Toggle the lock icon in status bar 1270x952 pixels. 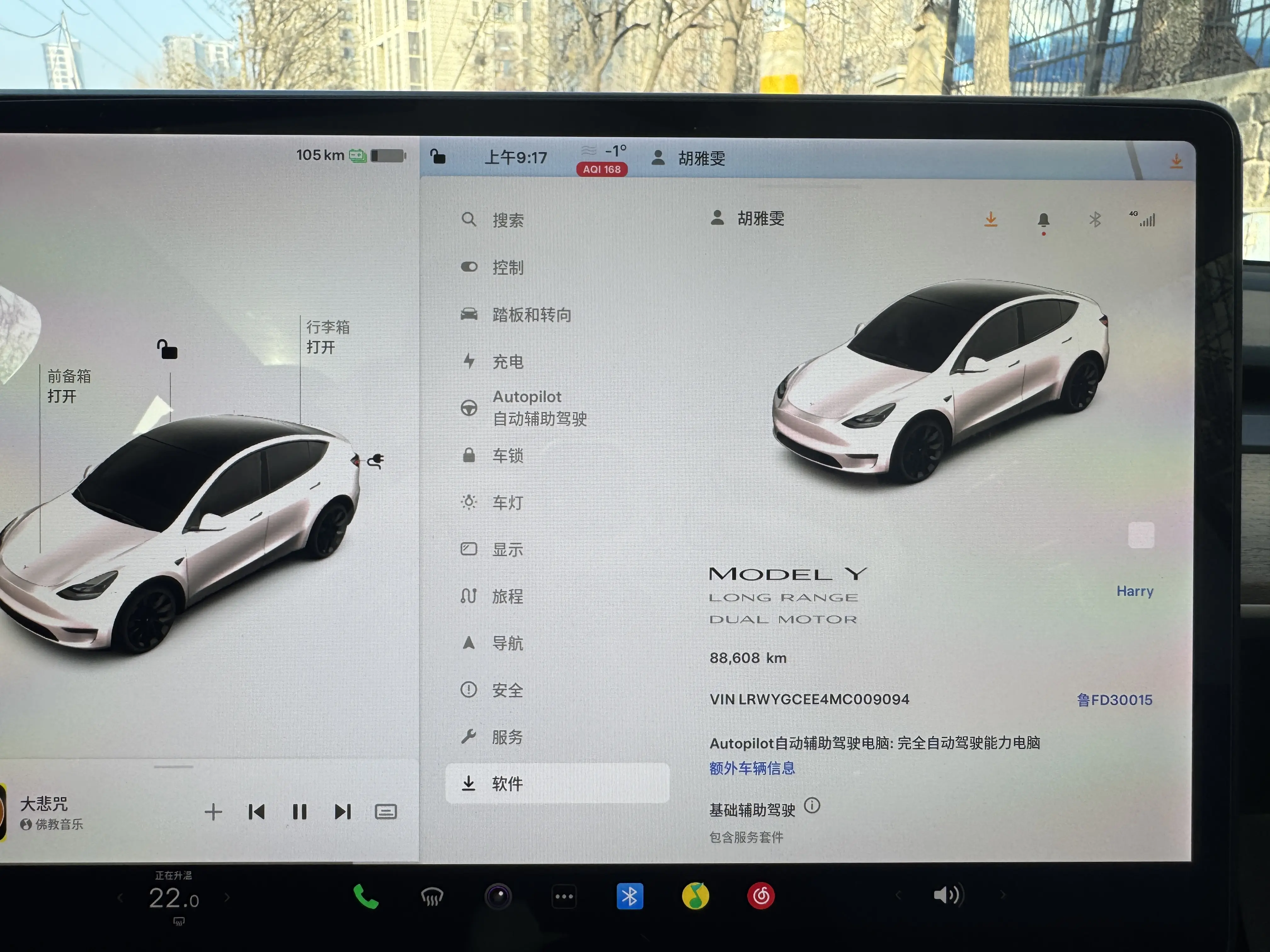pos(438,157)
